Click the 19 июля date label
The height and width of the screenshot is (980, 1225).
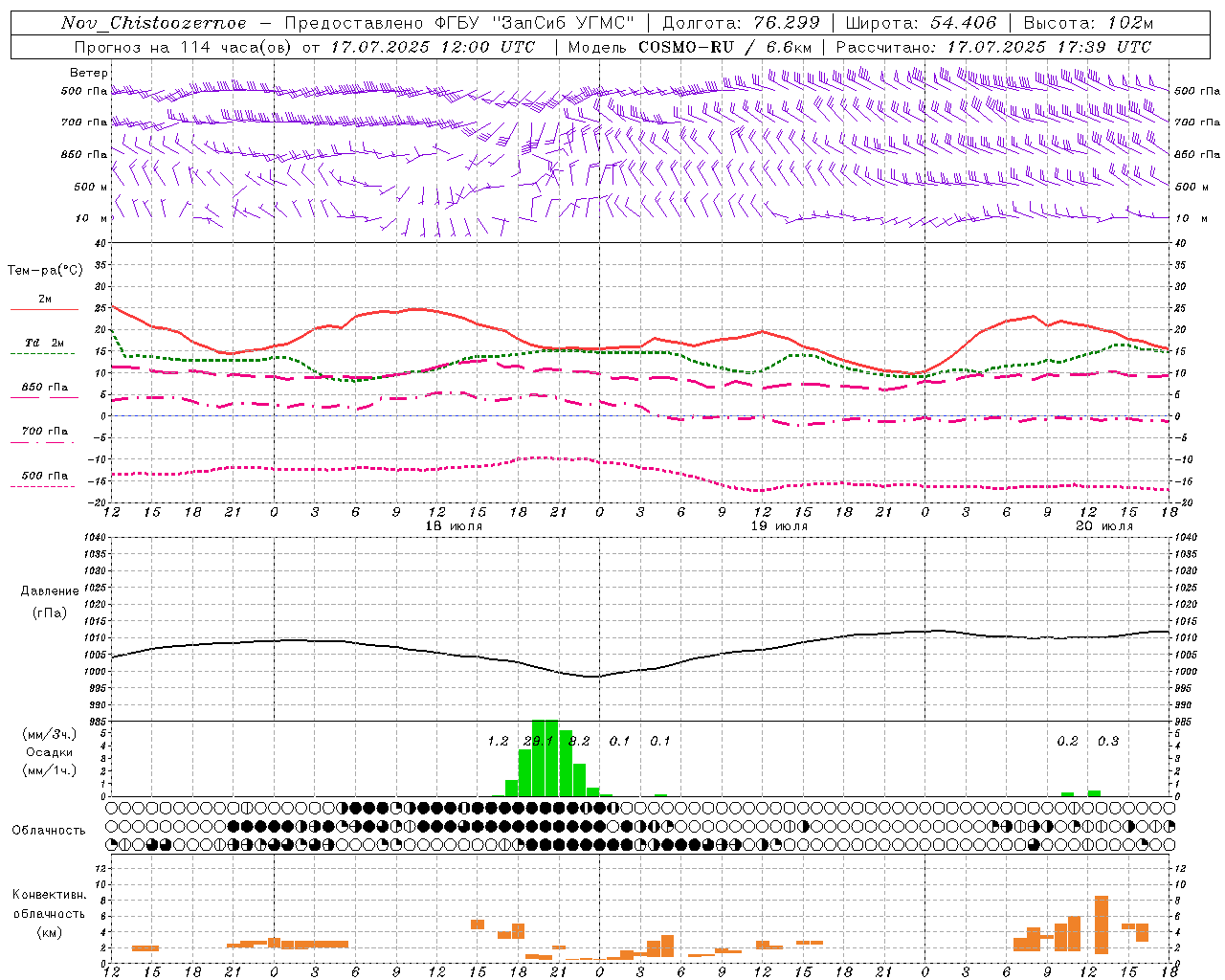(x=780, y=526)
